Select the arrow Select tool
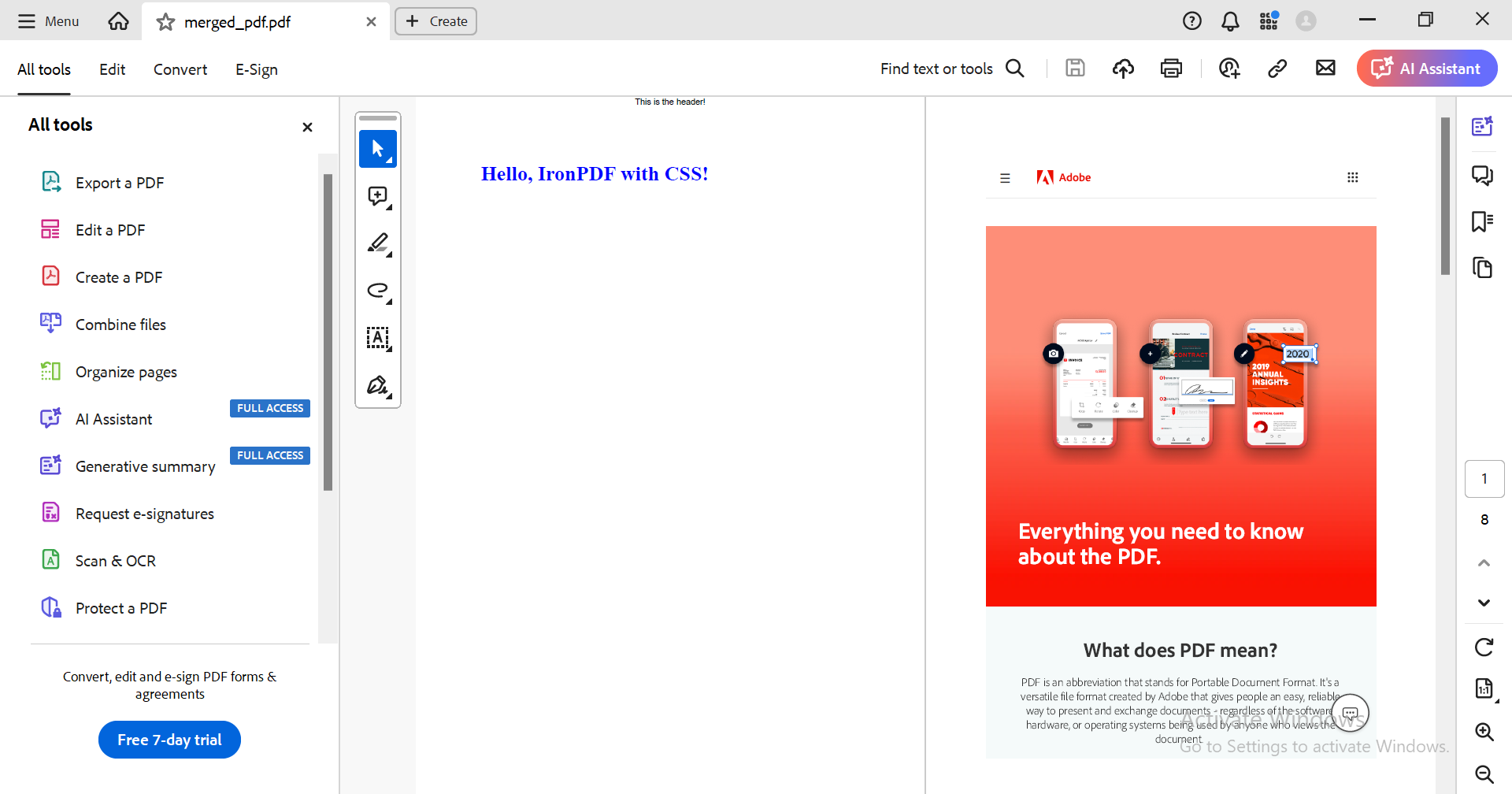The width and height of the screenshot is (1512, 794). click(378, 149)
